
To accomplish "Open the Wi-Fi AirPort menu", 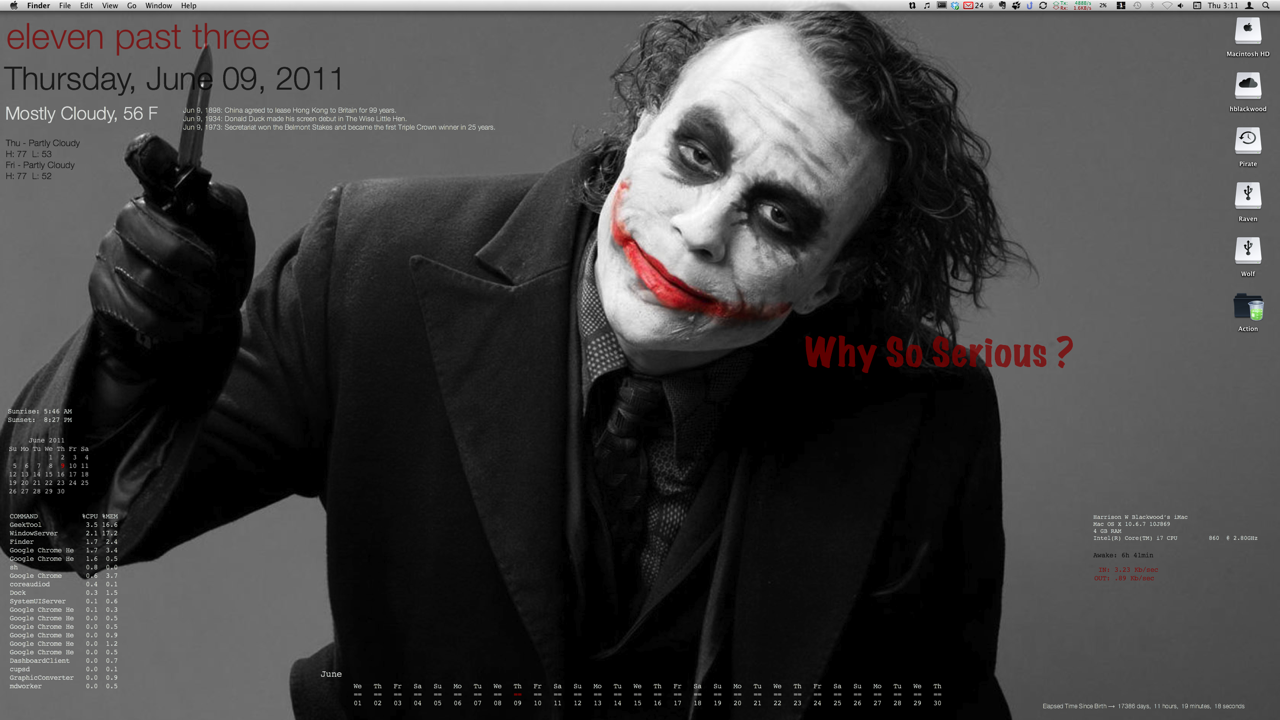I will click(1167, 6).
